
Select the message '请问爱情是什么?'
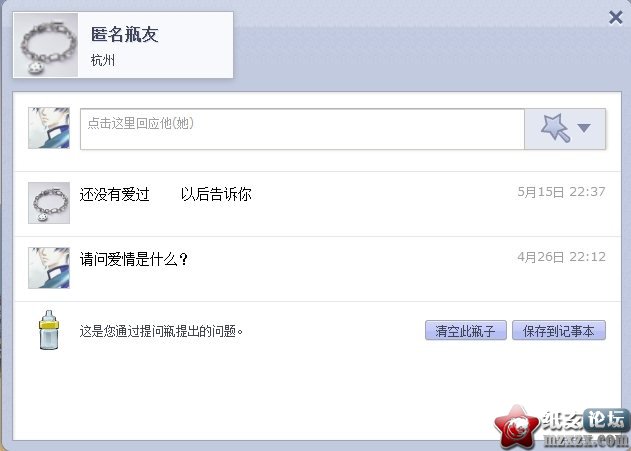pyautogui.click(x=134, y=259)
